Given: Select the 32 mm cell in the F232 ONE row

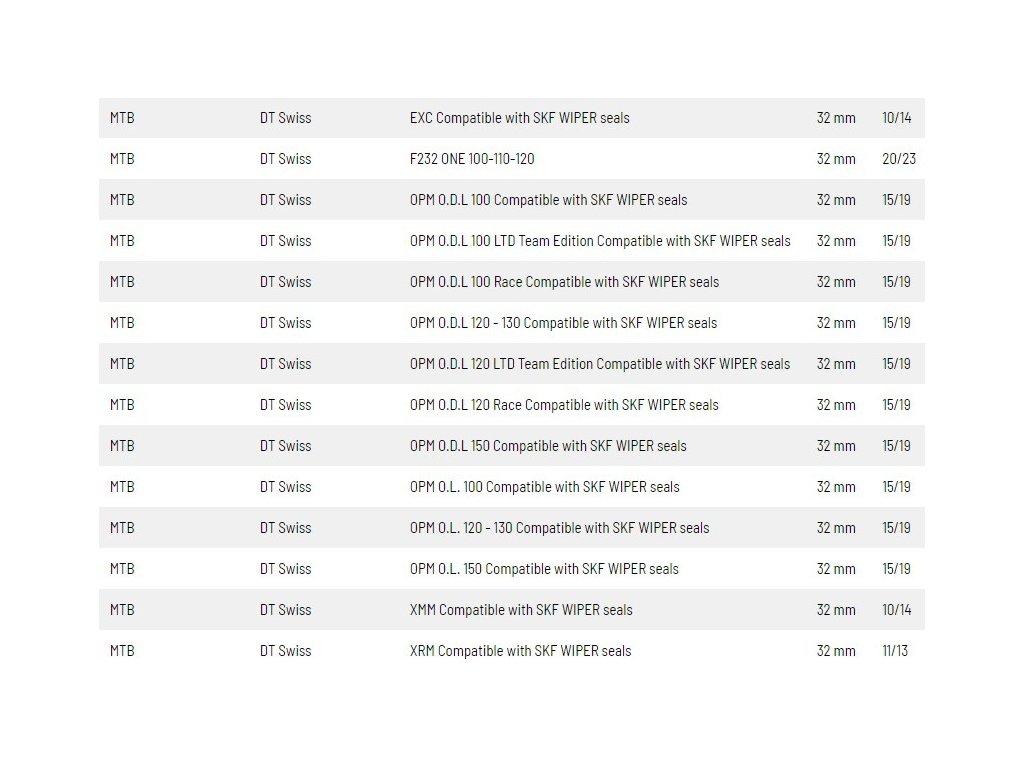Looking at the screenshot, I should point(836,159).
